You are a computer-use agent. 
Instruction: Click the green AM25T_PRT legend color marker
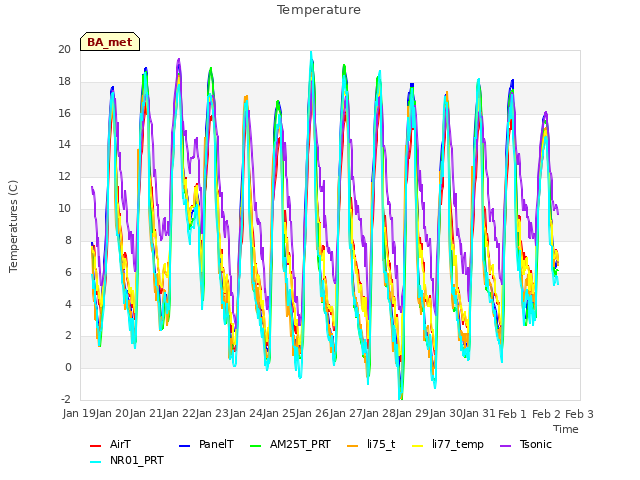pyautogui.click(x=255, y=446)
